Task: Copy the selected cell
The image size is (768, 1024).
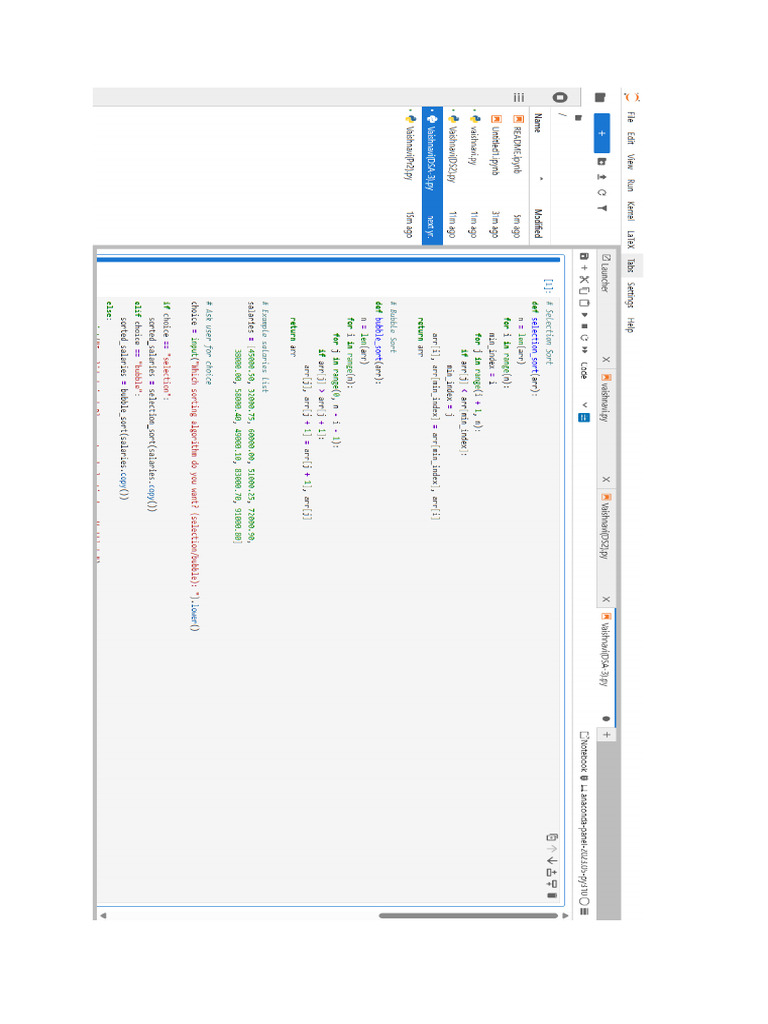Action: point(584,291)
